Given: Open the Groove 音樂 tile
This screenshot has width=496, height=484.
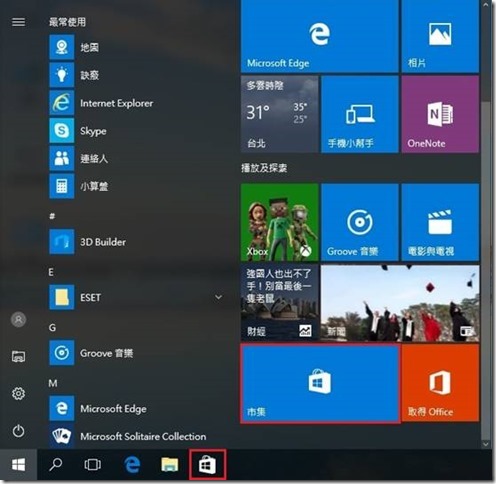Looking at the screenshot, I should tap(360, 222).
